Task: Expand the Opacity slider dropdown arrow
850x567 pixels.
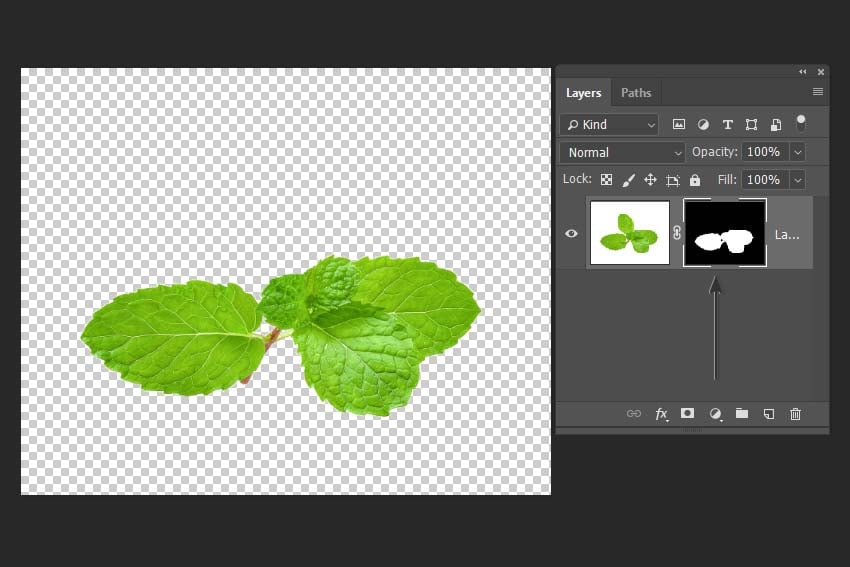Action: click(798, 152)
